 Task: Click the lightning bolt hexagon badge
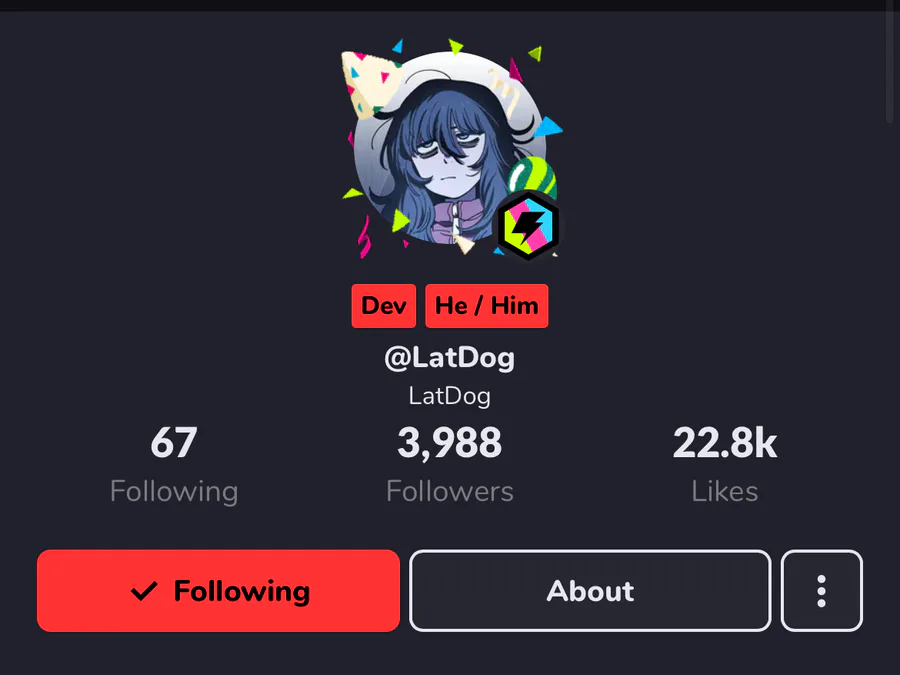pos(527,226)
